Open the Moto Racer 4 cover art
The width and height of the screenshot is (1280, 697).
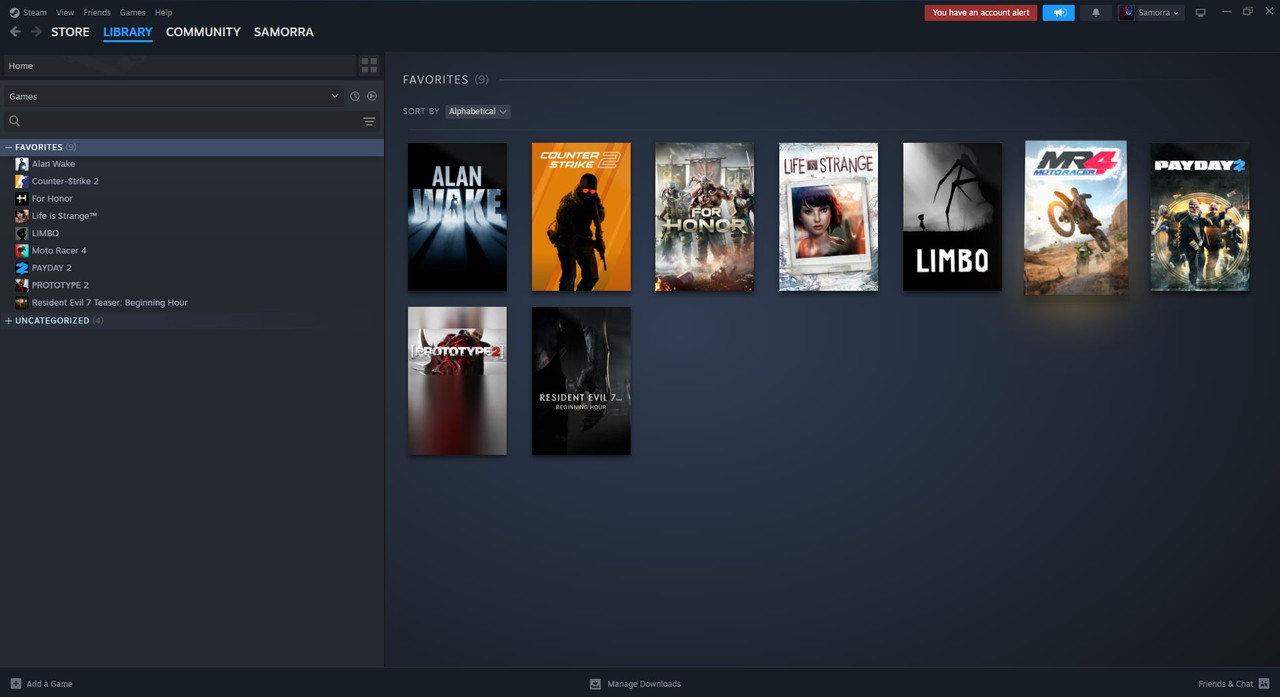click(x=1076, y=218)
